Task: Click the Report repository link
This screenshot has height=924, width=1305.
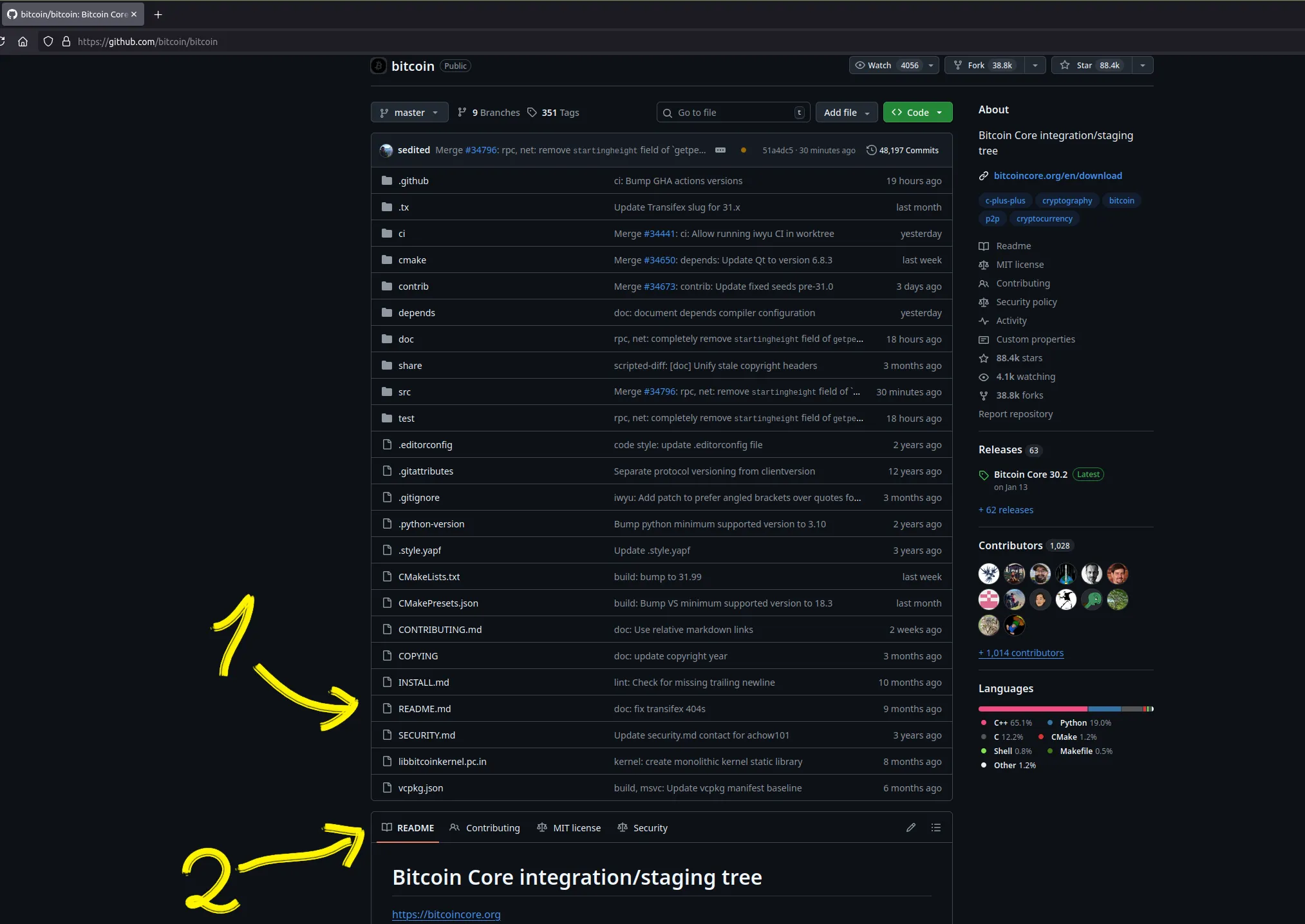Action: pyautogui.click(x=1016, y=414)
